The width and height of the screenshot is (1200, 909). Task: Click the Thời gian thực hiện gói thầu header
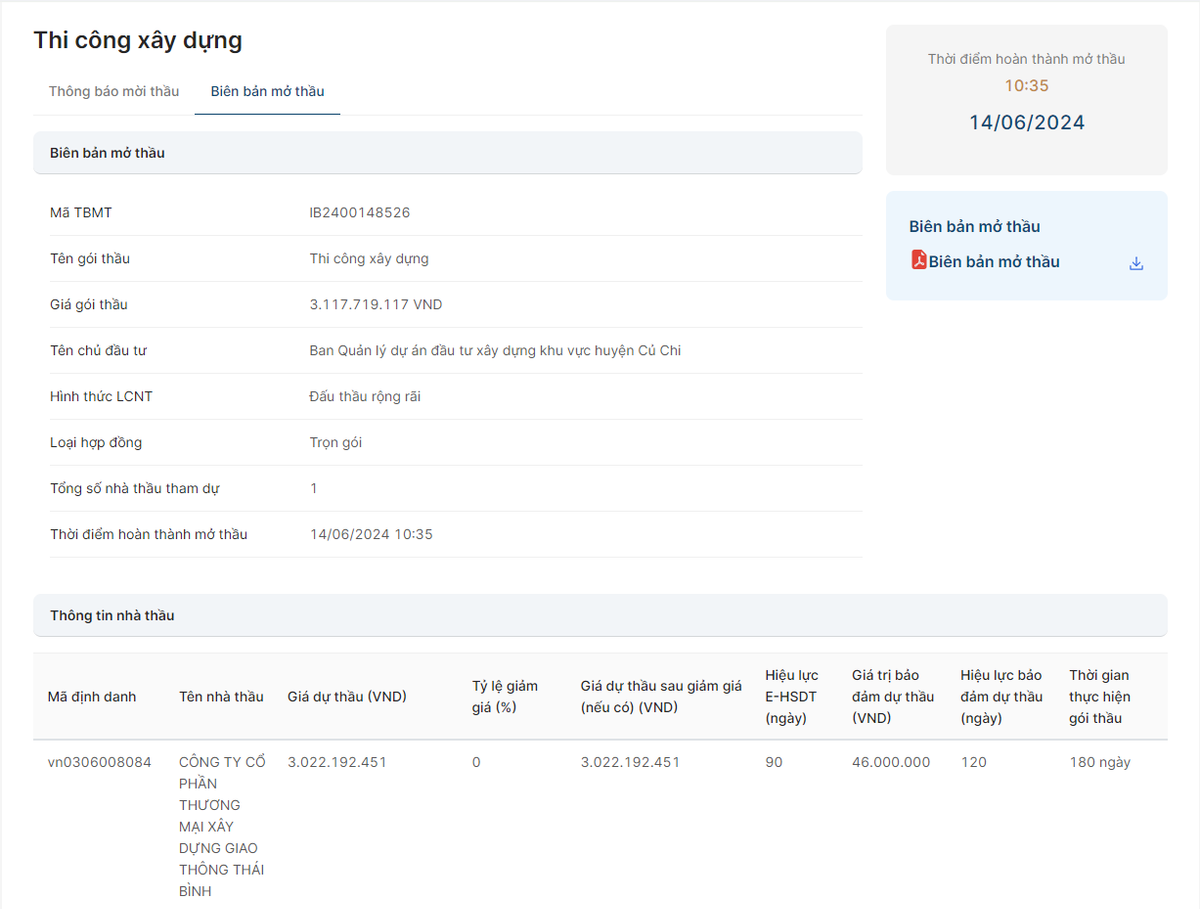click(x=1099, y=696)
